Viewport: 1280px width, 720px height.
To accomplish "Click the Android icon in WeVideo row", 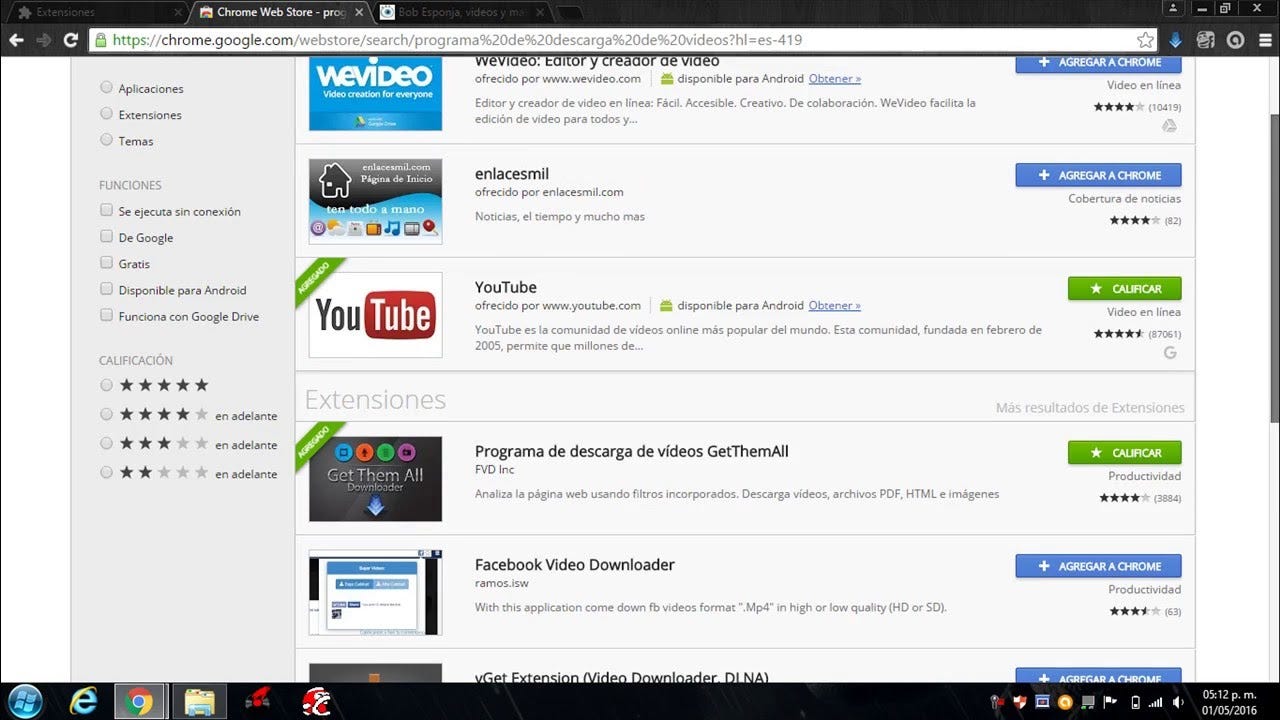I will click(666, 78).
